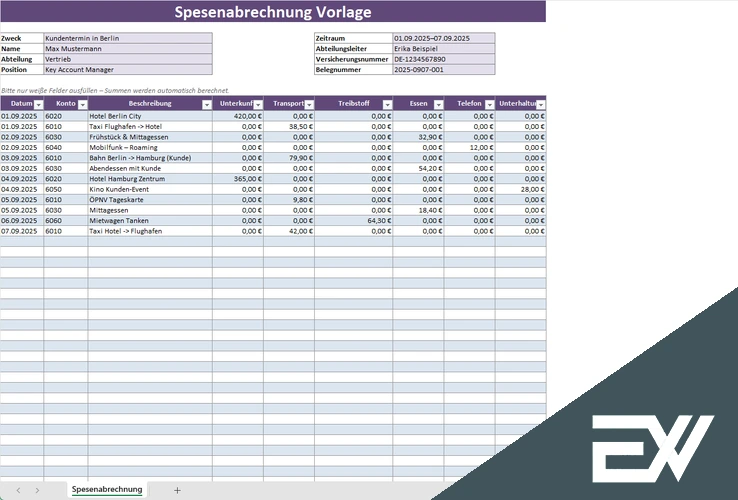Select the 'Mietwagen Tanken' cell
The width and height of the screenshot is (738, 500).
[x=150, y=220]
